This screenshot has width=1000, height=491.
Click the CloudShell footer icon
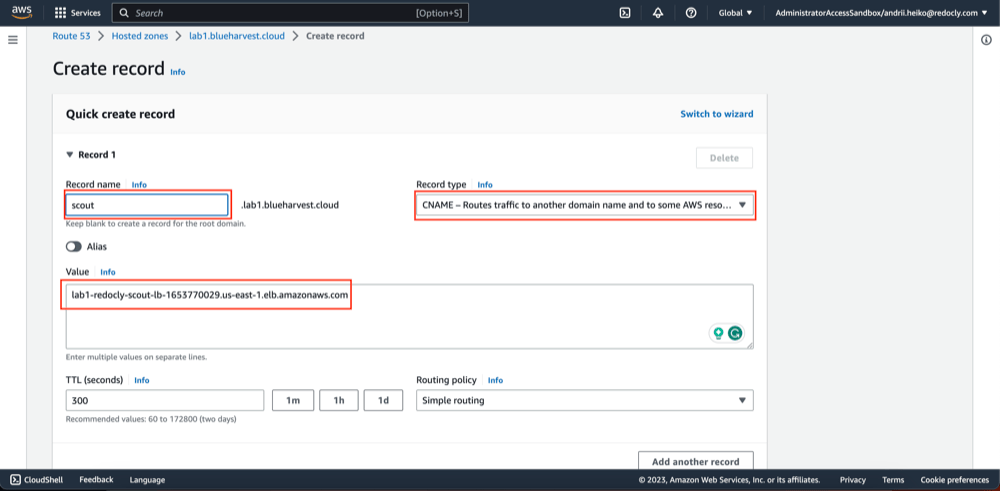click(x=15, y=480)
